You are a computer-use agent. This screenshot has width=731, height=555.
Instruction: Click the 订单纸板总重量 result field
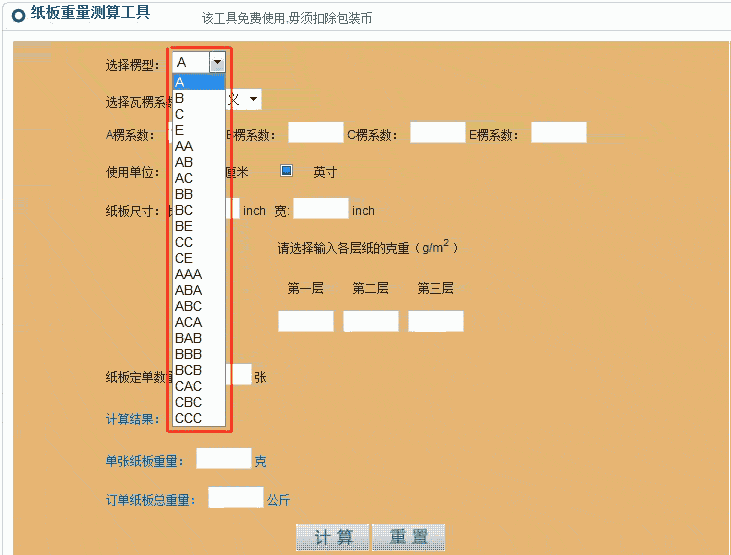(x=235, y=497)
